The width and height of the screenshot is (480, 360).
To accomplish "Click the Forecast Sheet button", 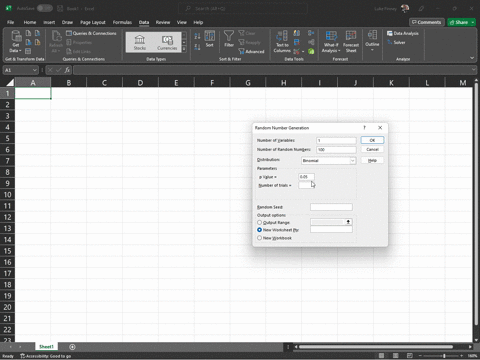I will click(x=351, y=42).
